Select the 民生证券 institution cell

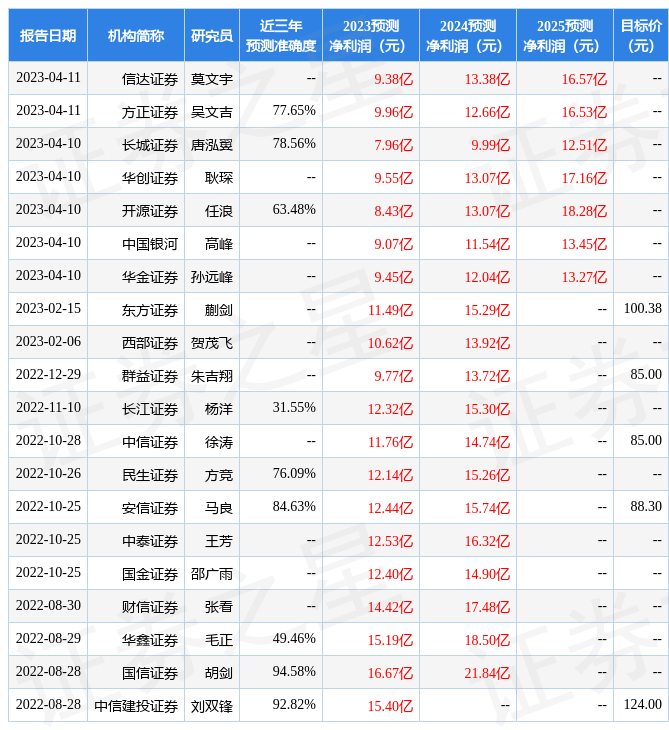(136, 475)
